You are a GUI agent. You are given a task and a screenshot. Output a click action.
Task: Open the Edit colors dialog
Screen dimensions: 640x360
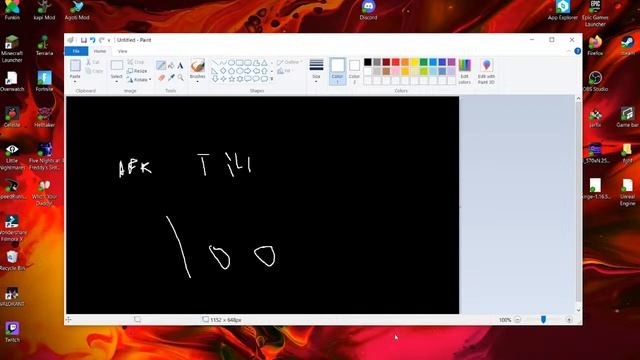click(x=464, y=71)
